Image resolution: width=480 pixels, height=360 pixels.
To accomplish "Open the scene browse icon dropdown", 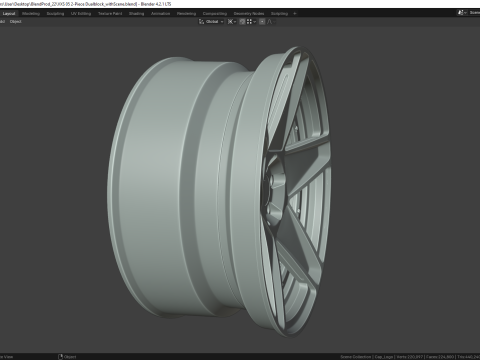I will pos(462,13).
